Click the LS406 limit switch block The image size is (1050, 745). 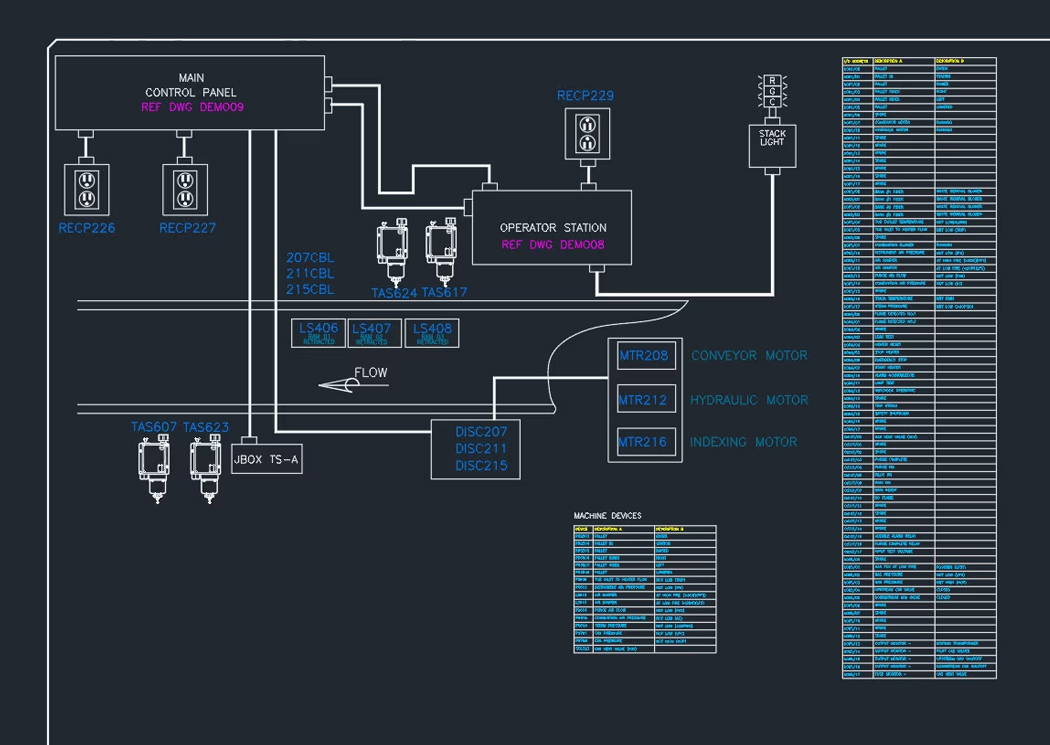319,333
